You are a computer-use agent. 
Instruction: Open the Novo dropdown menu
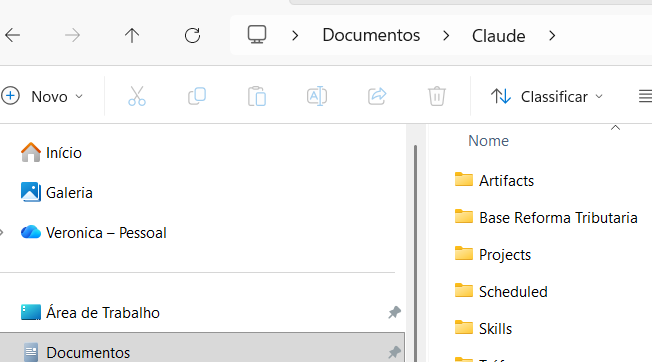[42, 96]
